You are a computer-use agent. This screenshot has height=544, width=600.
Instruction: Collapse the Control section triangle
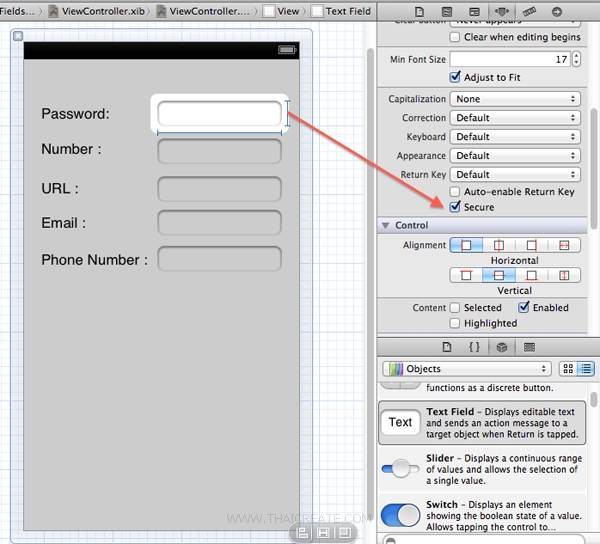point(386,225)
